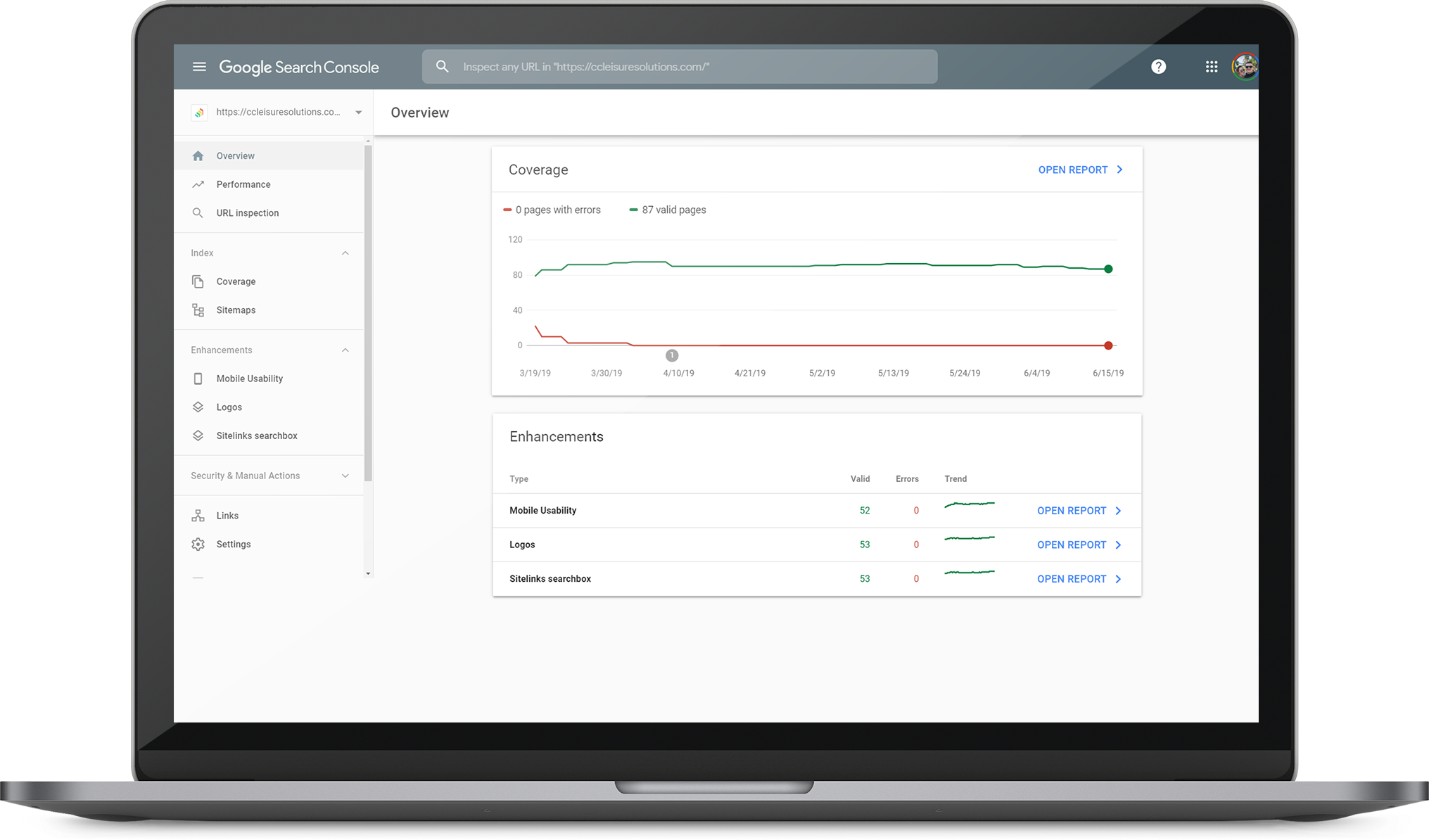Screen dimensions: 1429x840
Task: Click the URL inspection magnifier icon
Action: (198, 213)
